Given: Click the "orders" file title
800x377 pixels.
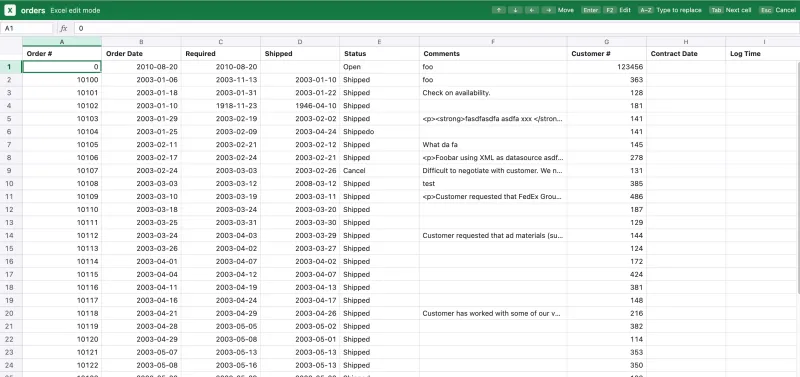Looking at the screenshot, I should click(33, 10).
